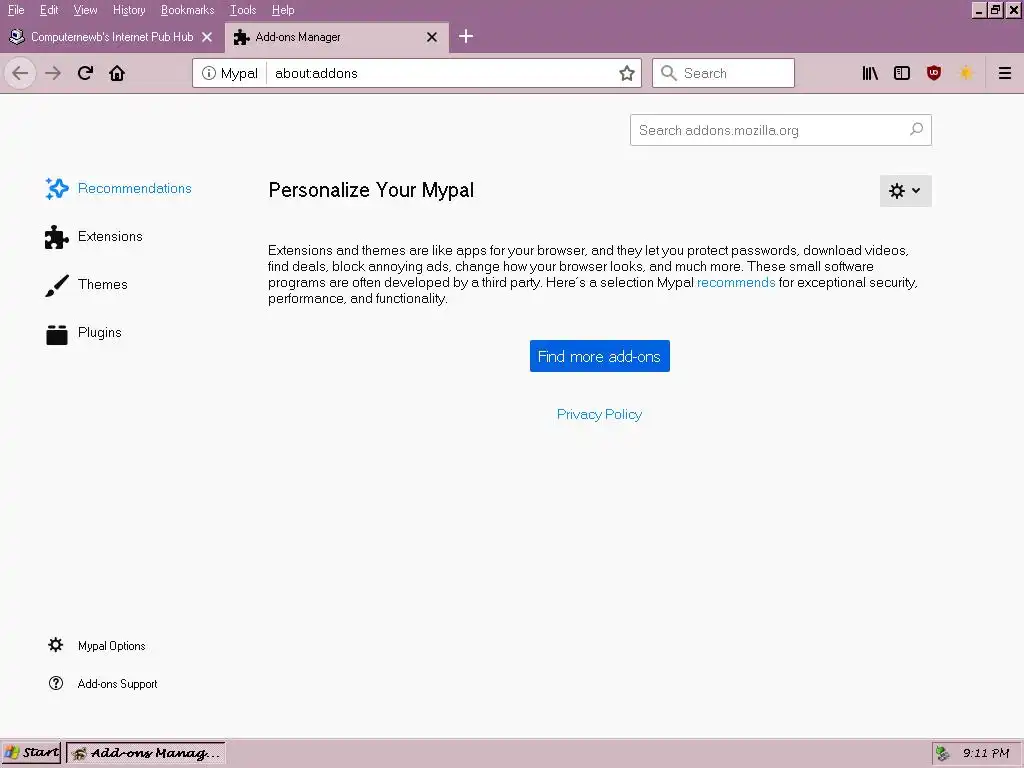
Task: Open the hamburger application menu
Action: [x=1004, y=73]
